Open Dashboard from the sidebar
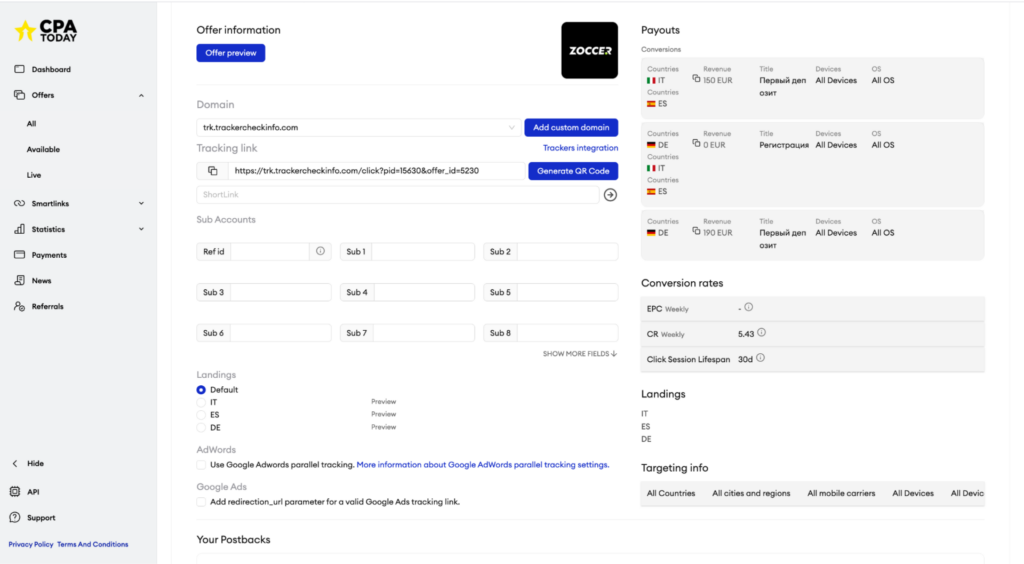This screenshot has height=564, width=1024. (51, 69)
